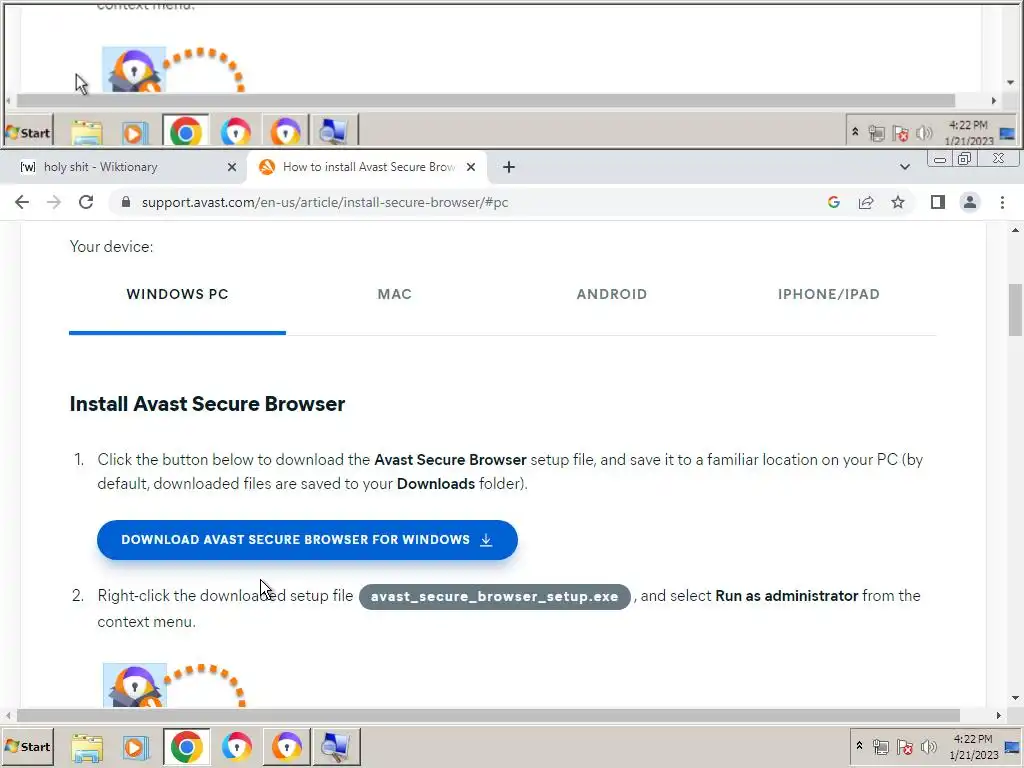Open Chrome three-dot menu
Image resolution: width=1024 pixels, height=768 pixels.
pos(1002,202)
